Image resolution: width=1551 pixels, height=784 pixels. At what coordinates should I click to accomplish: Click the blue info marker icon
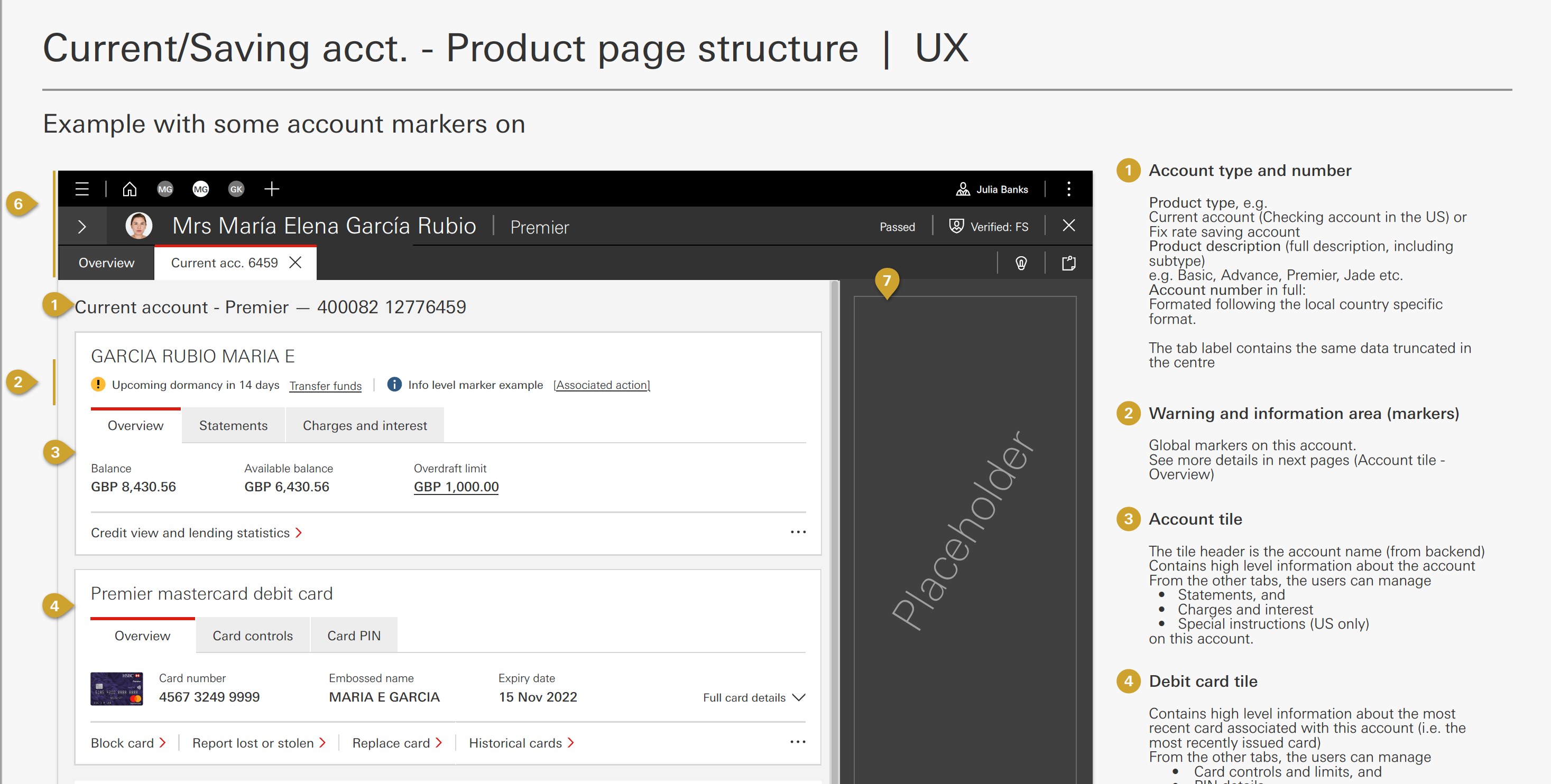point(395,385)
